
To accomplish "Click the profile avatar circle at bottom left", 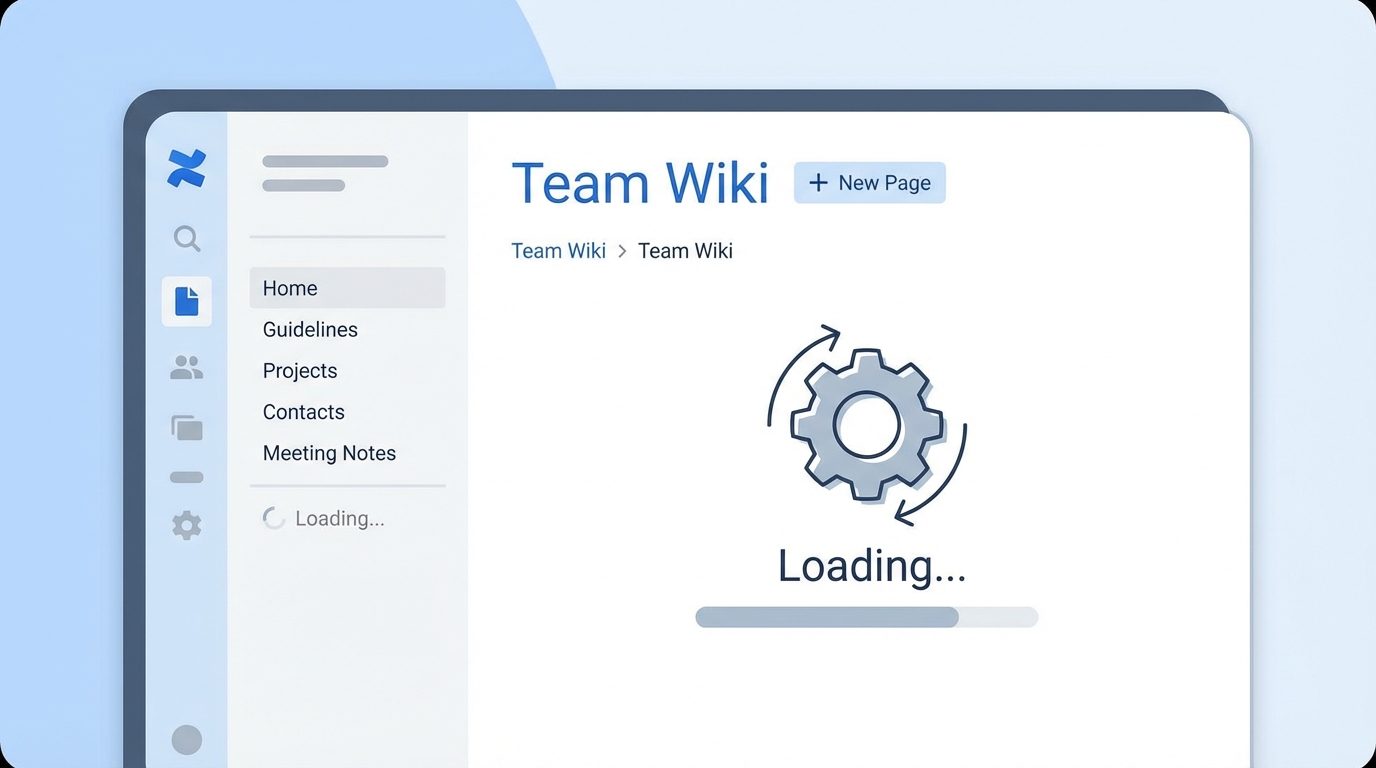I will 186,740.
